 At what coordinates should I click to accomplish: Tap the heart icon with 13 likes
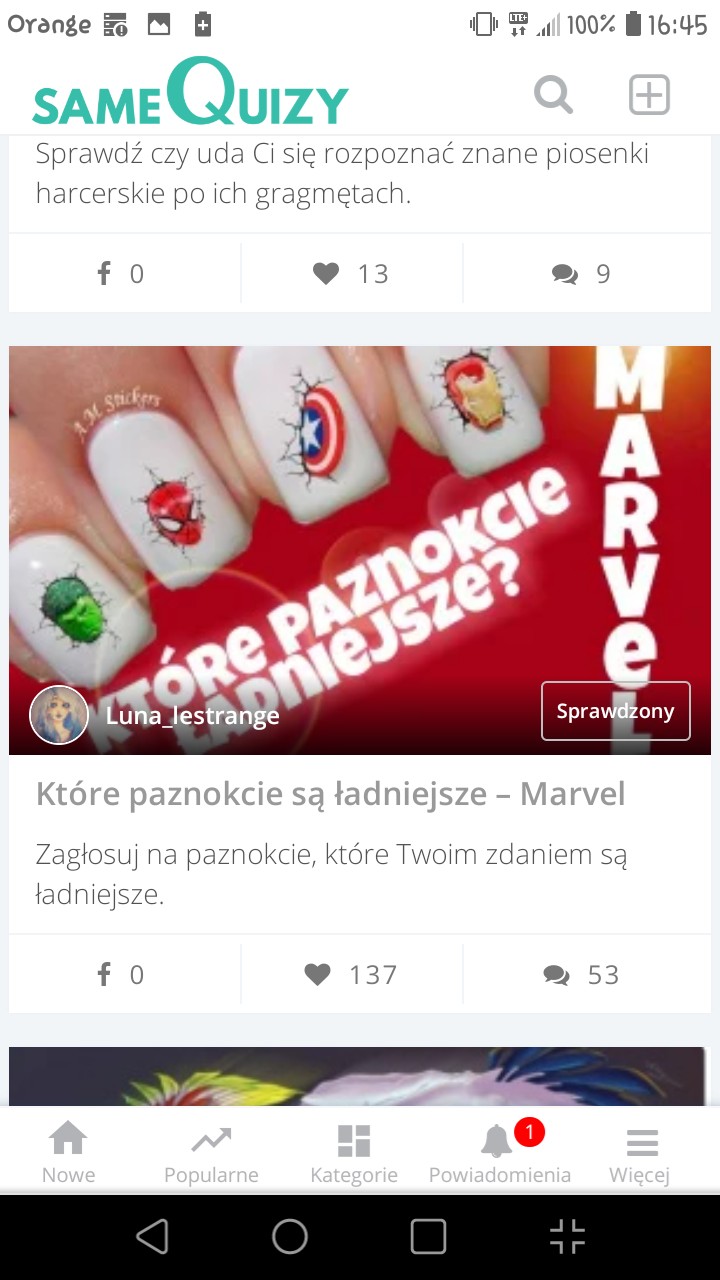click(x=351, y=274)
